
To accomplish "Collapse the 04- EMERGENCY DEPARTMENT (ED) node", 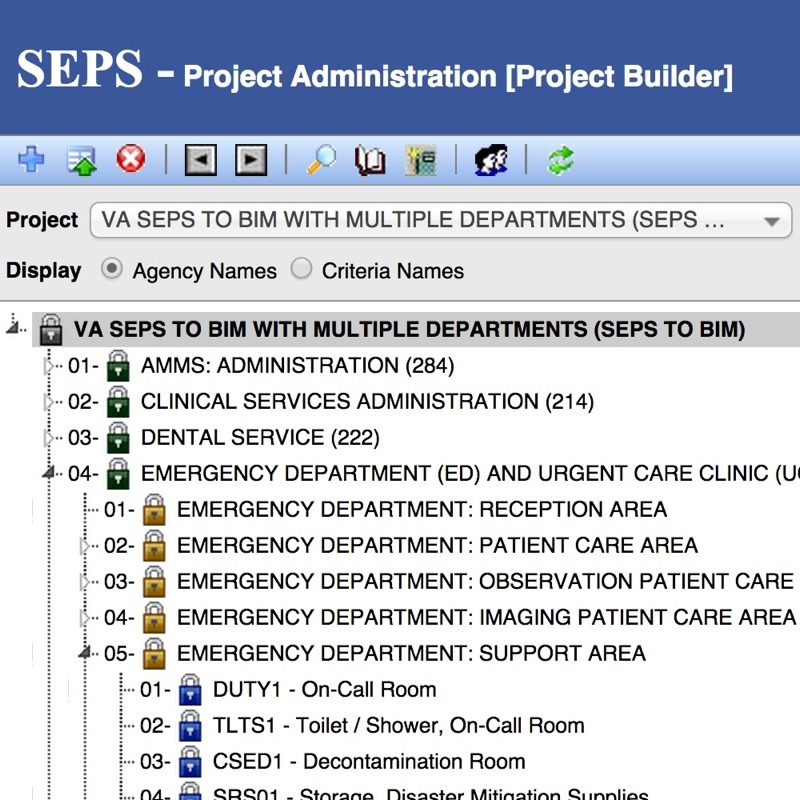I will click(x=49, y=473).
